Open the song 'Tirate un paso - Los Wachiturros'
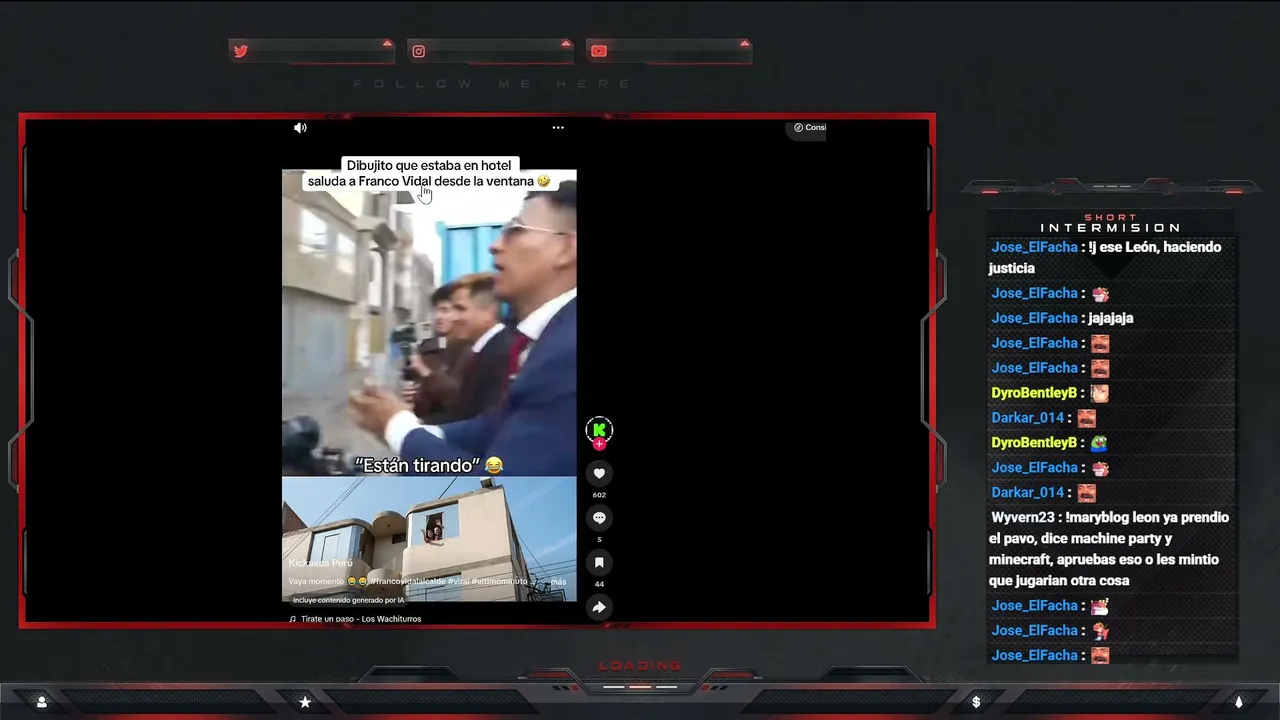The height and width of the screenshot is (720, 1280). coord(361,619)
